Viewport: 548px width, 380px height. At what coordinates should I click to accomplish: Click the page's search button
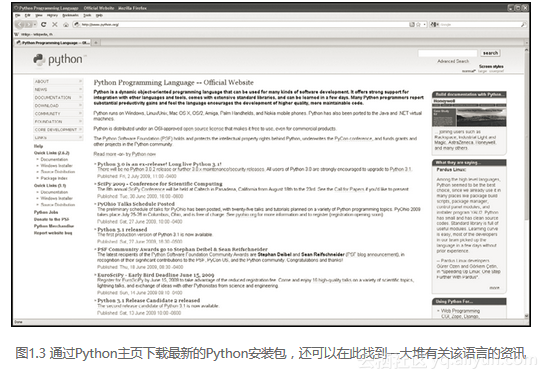[x=490, y=53]
